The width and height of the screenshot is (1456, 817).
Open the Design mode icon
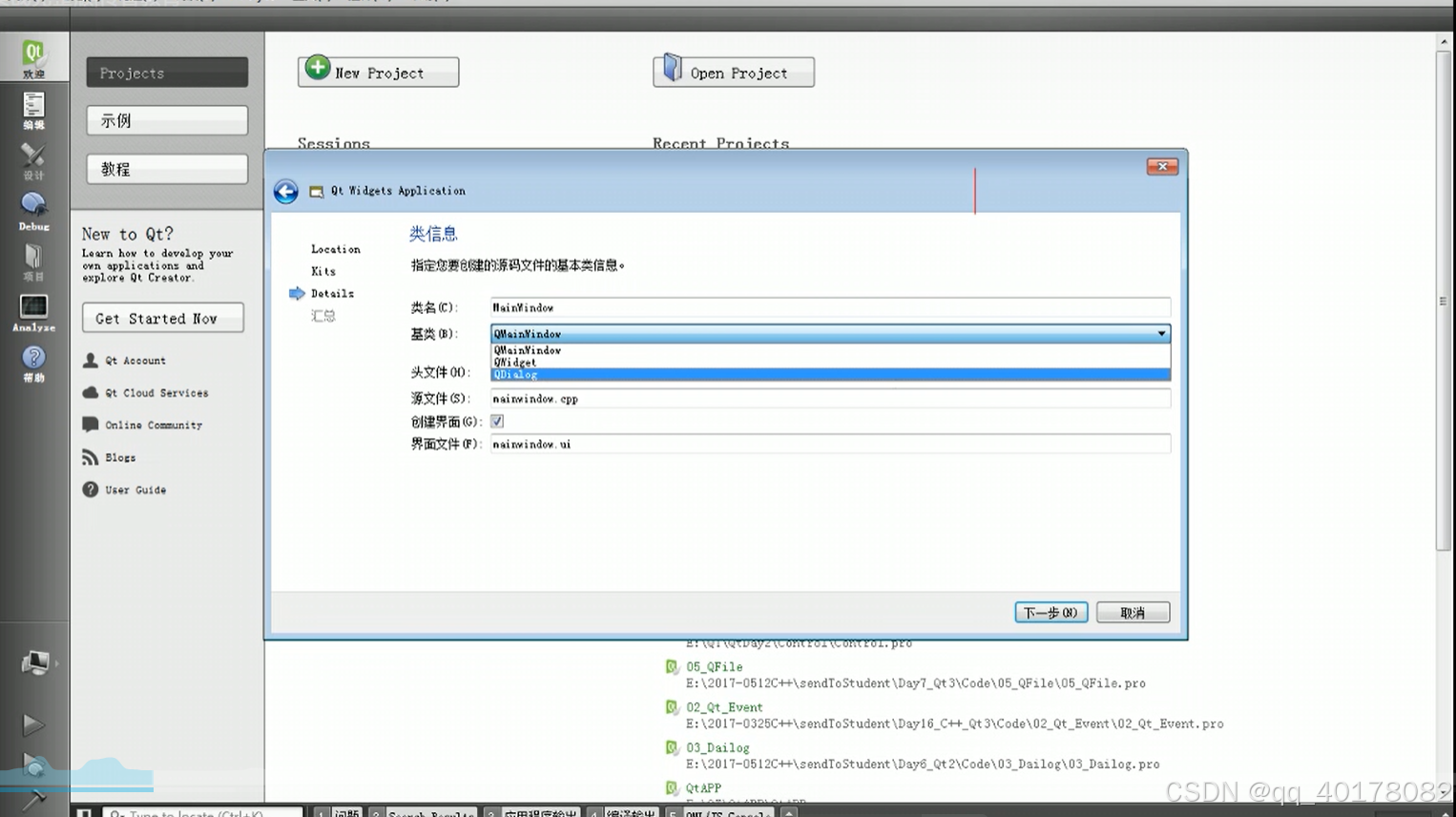point(33,159)
